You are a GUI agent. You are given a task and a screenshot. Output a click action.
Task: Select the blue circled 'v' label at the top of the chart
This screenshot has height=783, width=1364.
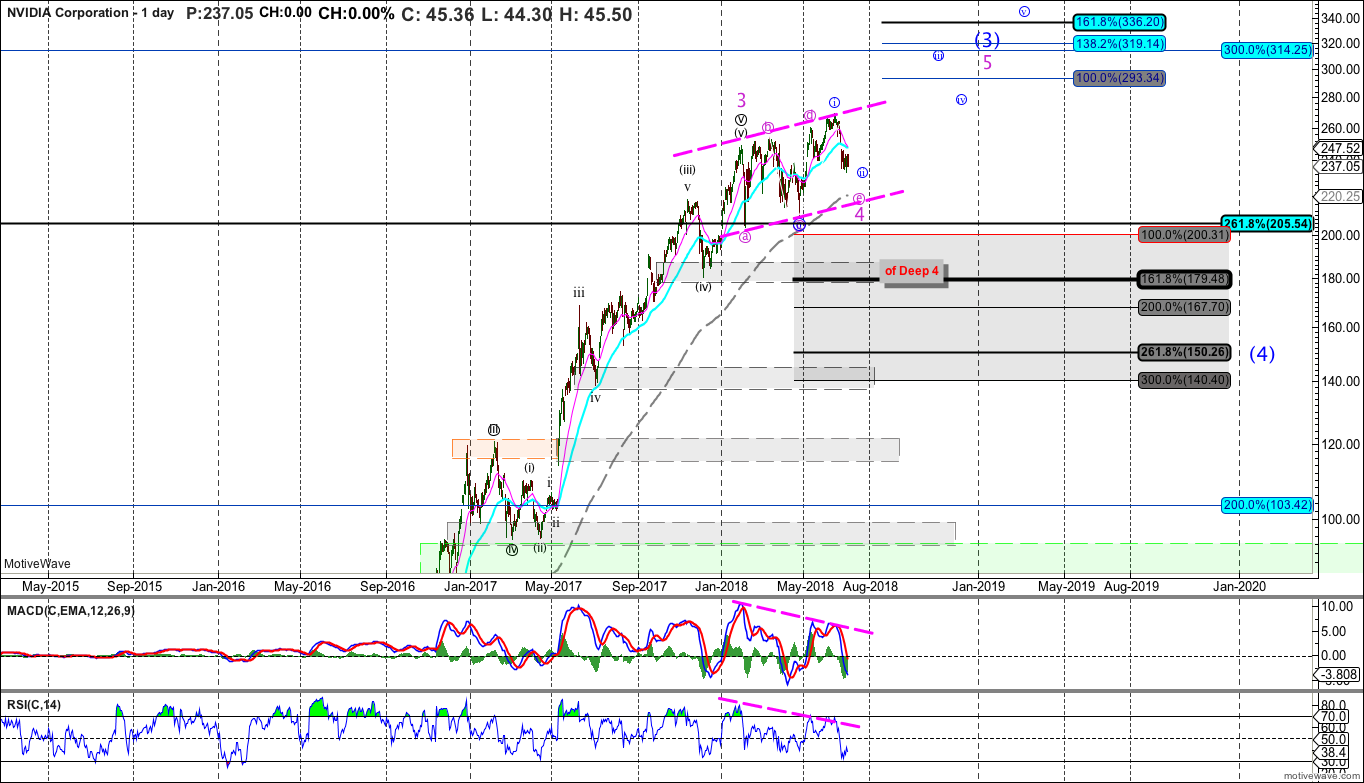tap(1024, 11)
